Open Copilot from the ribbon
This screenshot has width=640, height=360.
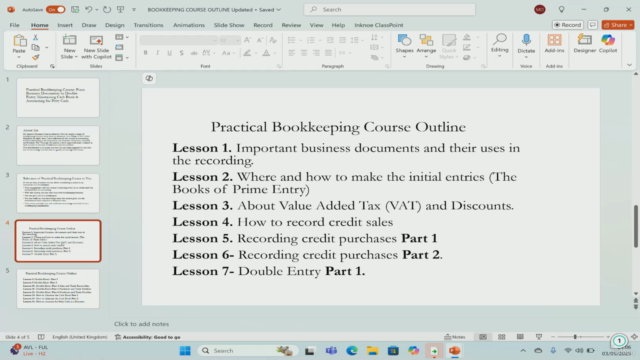coord(608,44)
